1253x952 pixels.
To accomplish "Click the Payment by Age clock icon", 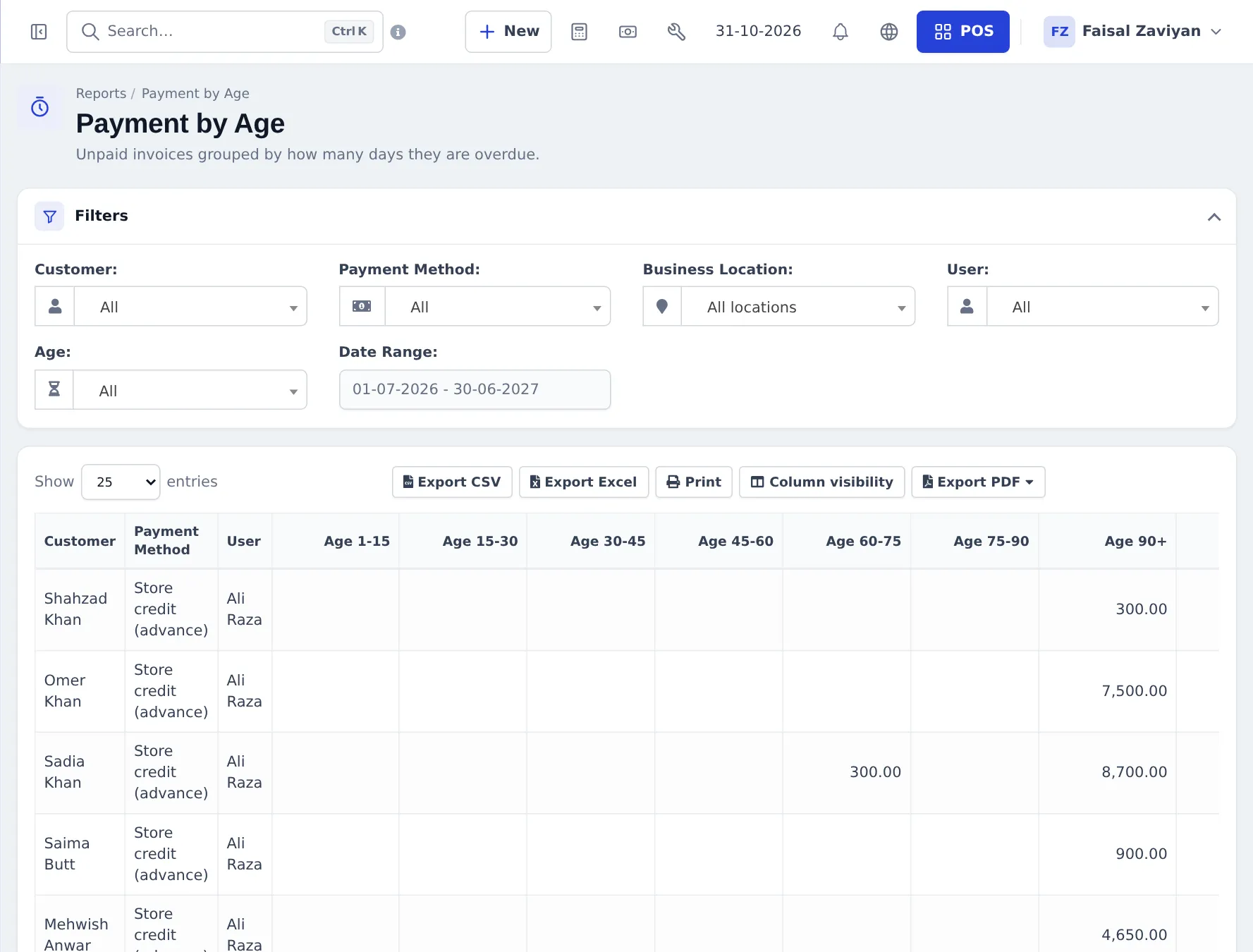I will tap(40, 107).
